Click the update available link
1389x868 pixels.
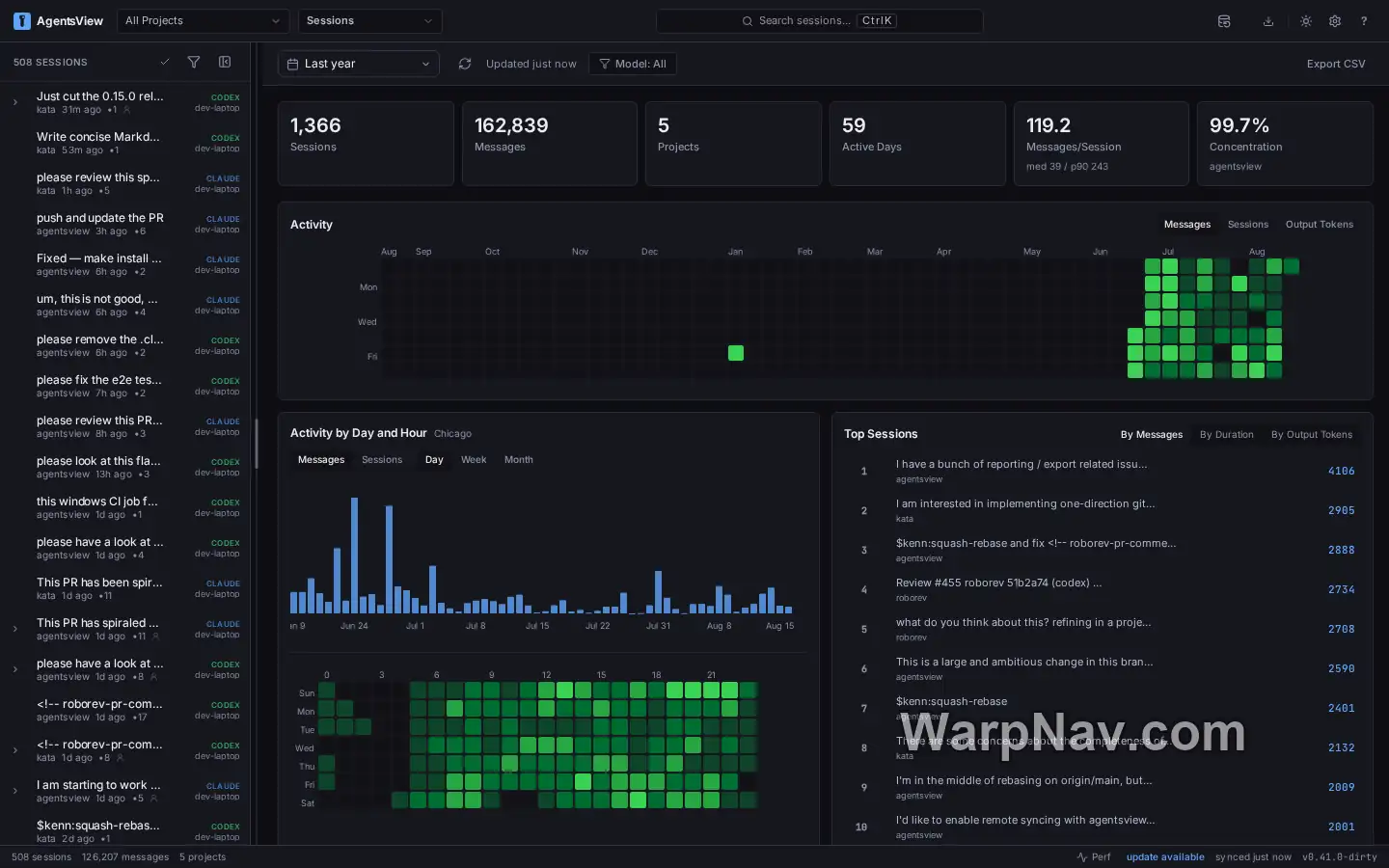[x=1165, y=856]
